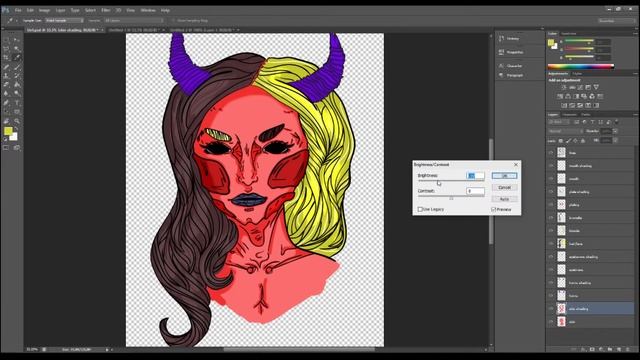The image size is (640, 360).
Task: Click the Contrast value input field
Action: click(475, 191)
